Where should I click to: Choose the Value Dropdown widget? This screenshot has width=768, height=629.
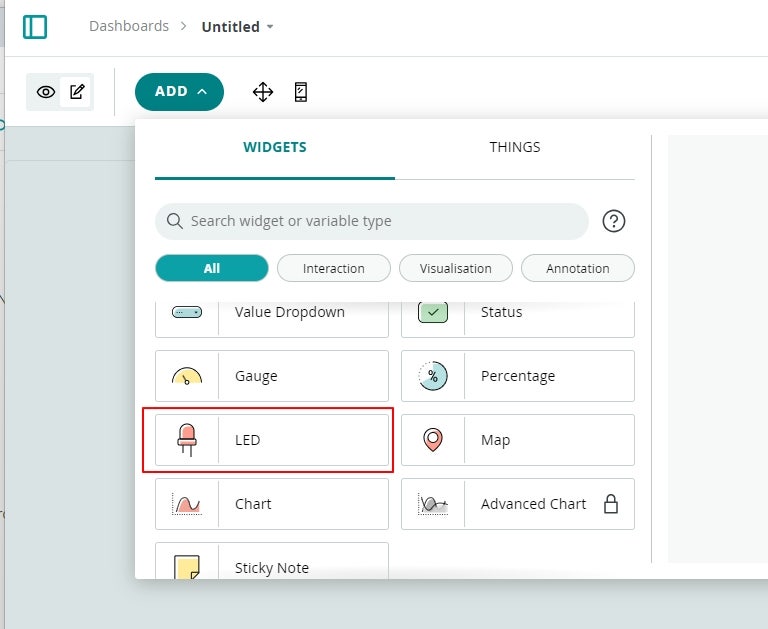click(272, 317)
